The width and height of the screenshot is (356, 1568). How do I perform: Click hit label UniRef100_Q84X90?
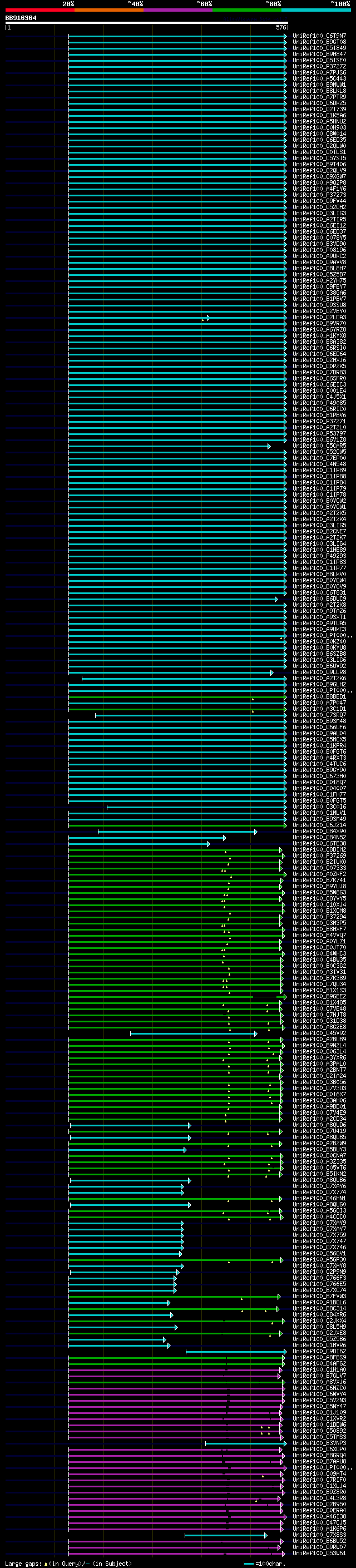point(319,832)
